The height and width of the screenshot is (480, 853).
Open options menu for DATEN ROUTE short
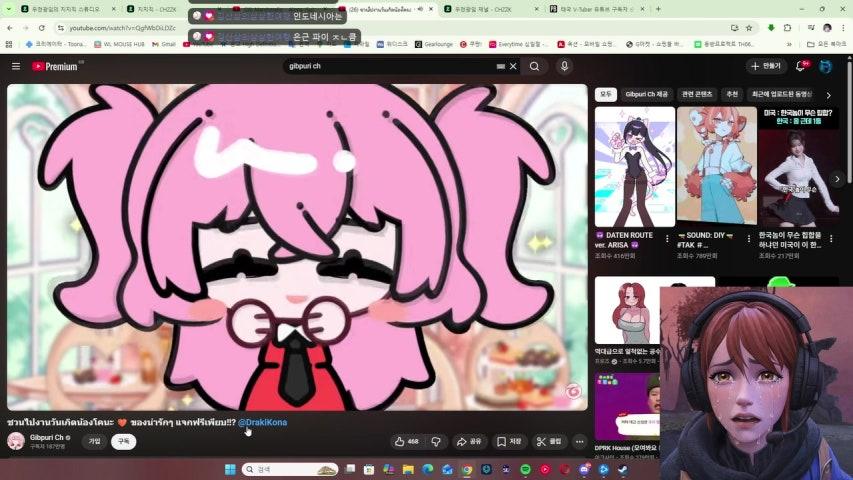pyautogui.click(x=667, y=238)
